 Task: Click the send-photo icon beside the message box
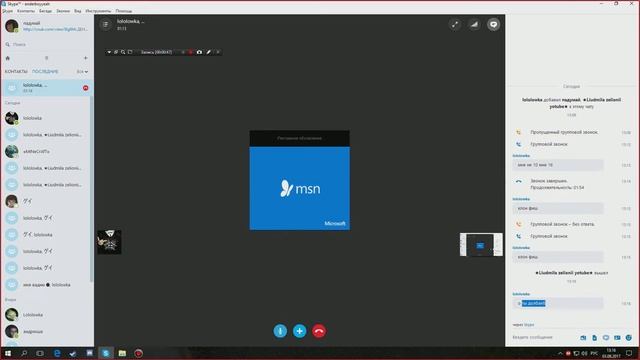click(x=583, y=338)
